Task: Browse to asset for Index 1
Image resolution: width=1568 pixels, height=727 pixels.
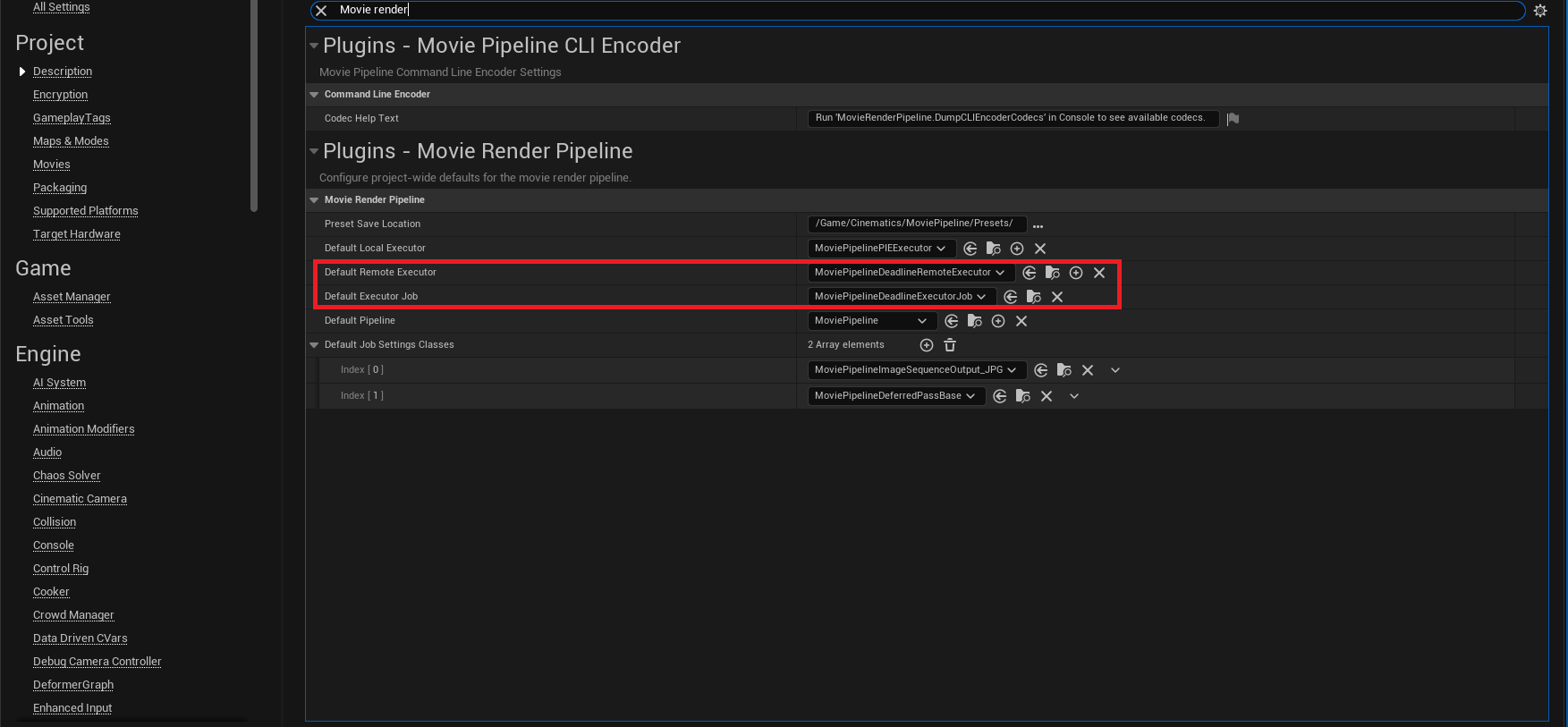Action: click(x=1023, y=396)
